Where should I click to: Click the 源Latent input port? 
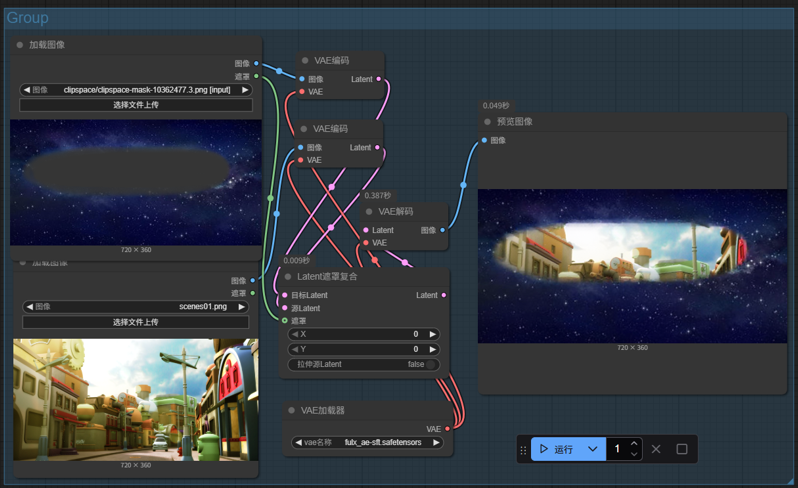(x=284, y=308)
